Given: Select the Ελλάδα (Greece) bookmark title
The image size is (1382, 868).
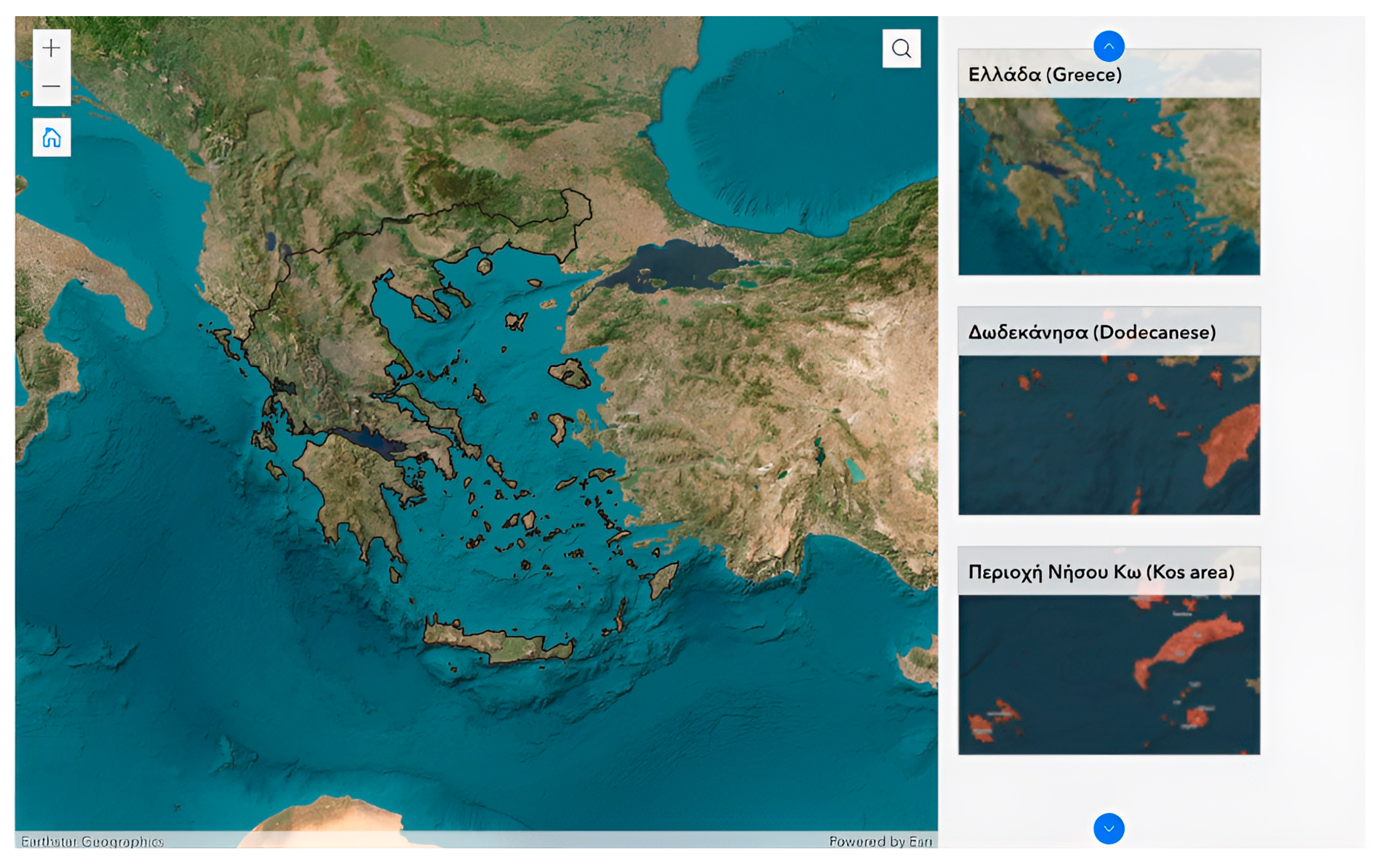Looking at the screenshot, I should [x=1044, y=75].
